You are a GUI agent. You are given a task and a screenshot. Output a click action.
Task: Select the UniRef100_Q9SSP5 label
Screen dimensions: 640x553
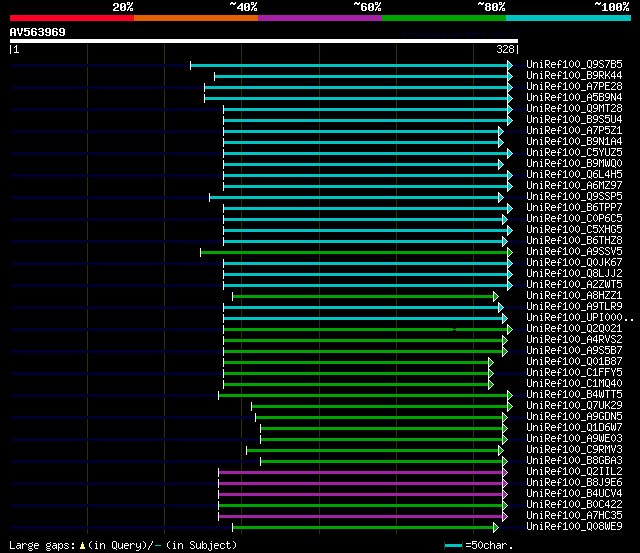[574, 197]
